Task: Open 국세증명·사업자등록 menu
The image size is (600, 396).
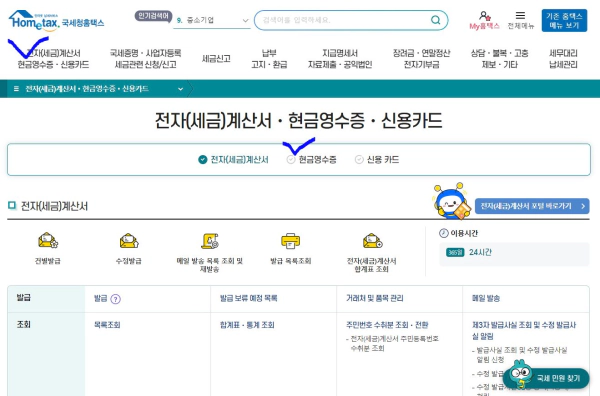Action: (x=145, y=59)
